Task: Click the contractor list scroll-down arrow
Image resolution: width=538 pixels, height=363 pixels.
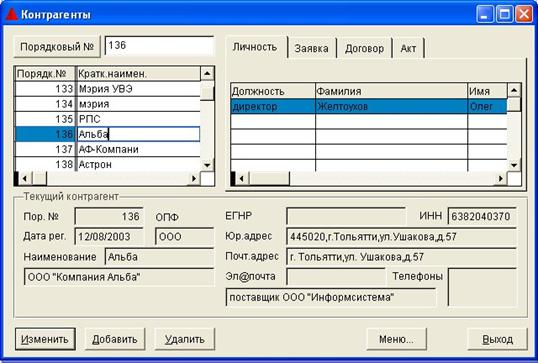Action: coord(207,165)
